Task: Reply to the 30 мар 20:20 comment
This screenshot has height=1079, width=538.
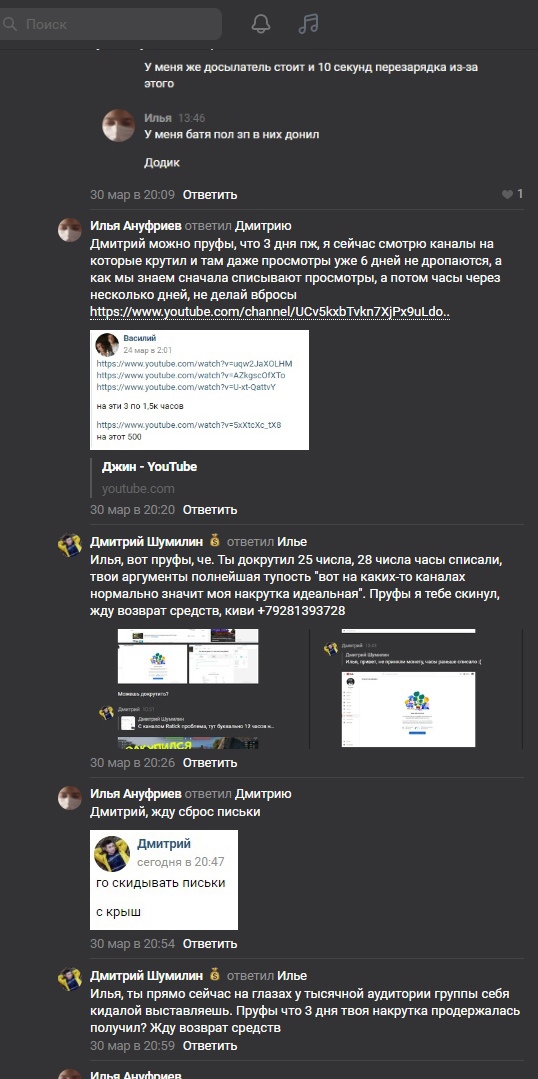Action: click(210, 510)
